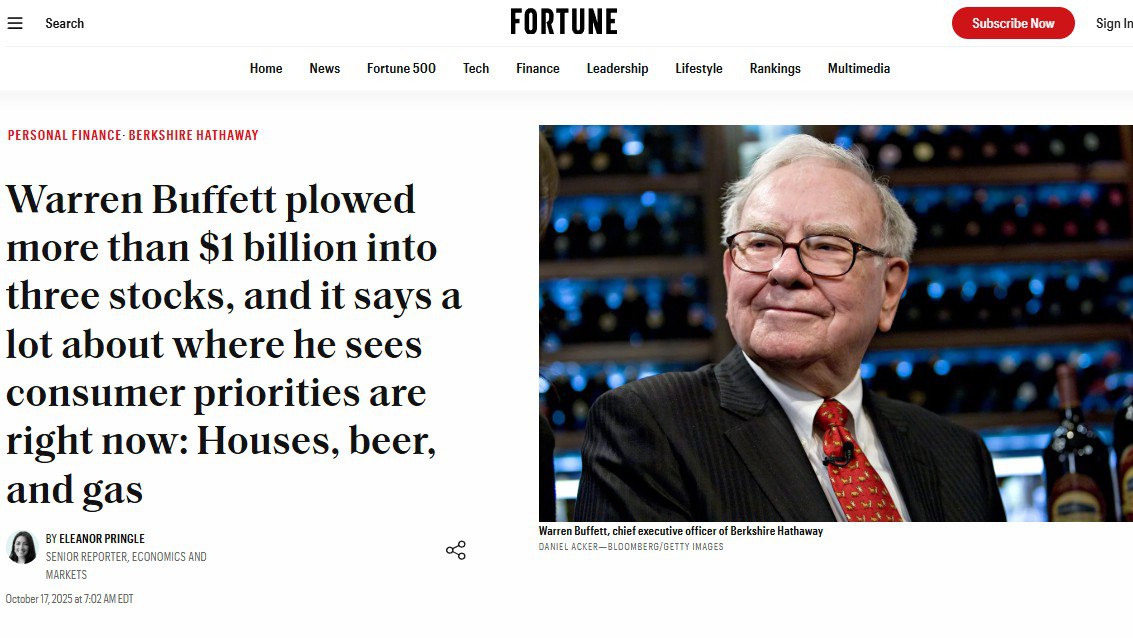Go to the Multimedia section
Image resolution: width=1133 pixels, height=638 pixels.
tap(859, 69)
